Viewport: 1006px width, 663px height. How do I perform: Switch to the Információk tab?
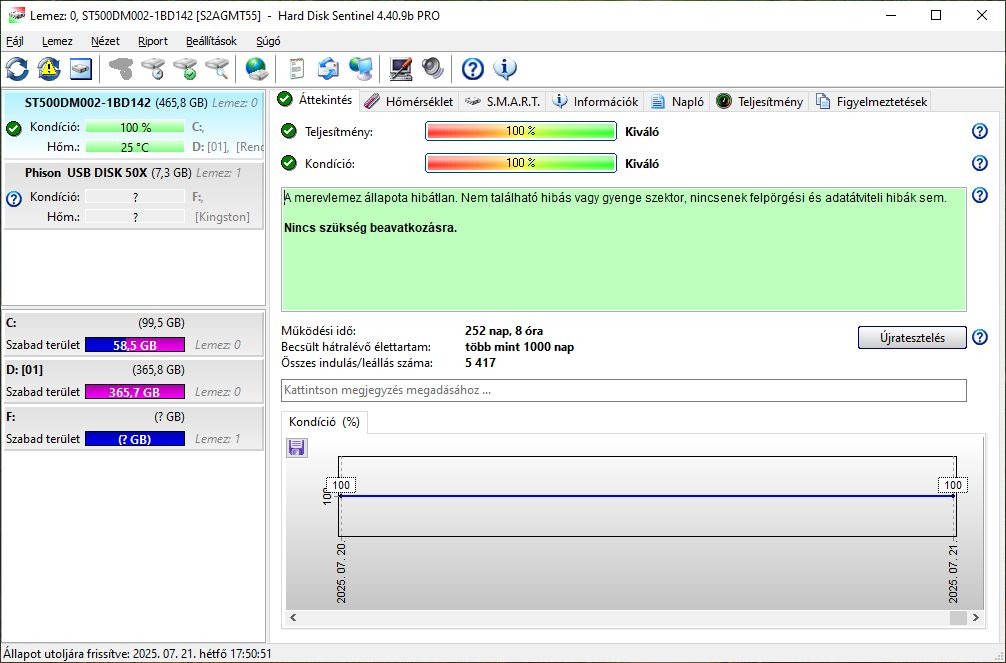click(595, 101)
